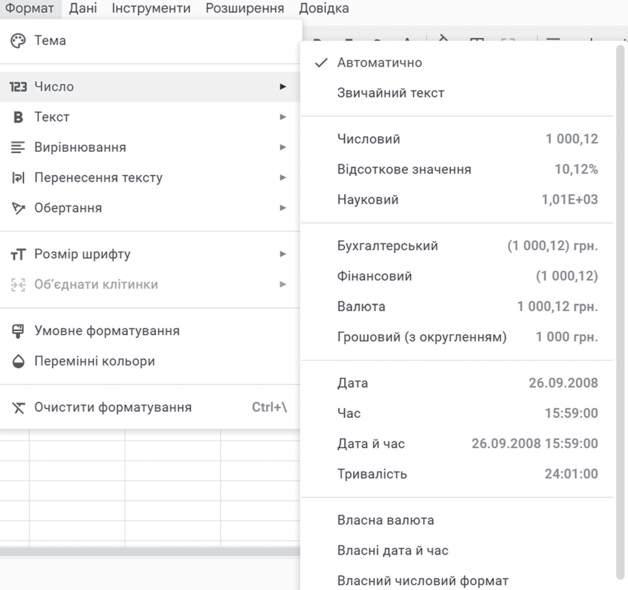Apply the Фінансовий format
628x590 pixels.
[x=457, y=276]
